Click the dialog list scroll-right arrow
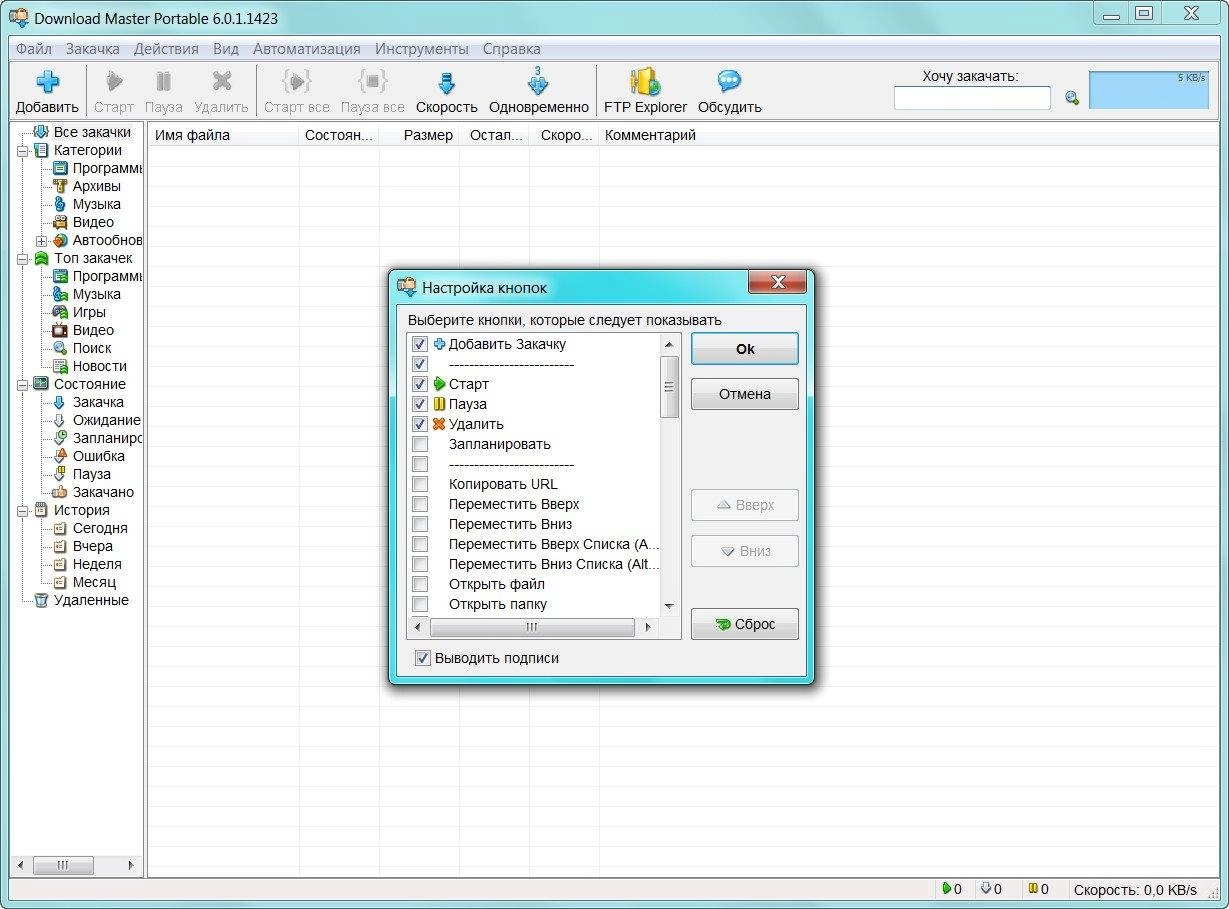Image resolution: width=1229 pixels, height=909 pixels. [x=648, y=627]
